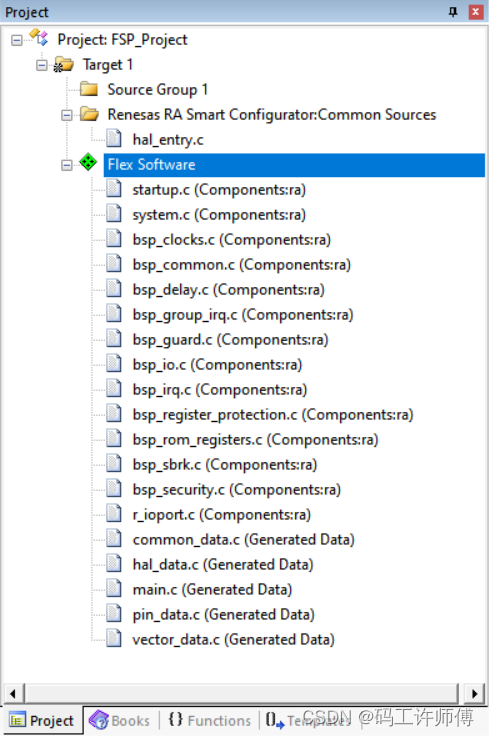This screenshot has height=736, width=489.
Task: Select 'common_data.c (Generated Data)' text
Action: coord(244,540)
